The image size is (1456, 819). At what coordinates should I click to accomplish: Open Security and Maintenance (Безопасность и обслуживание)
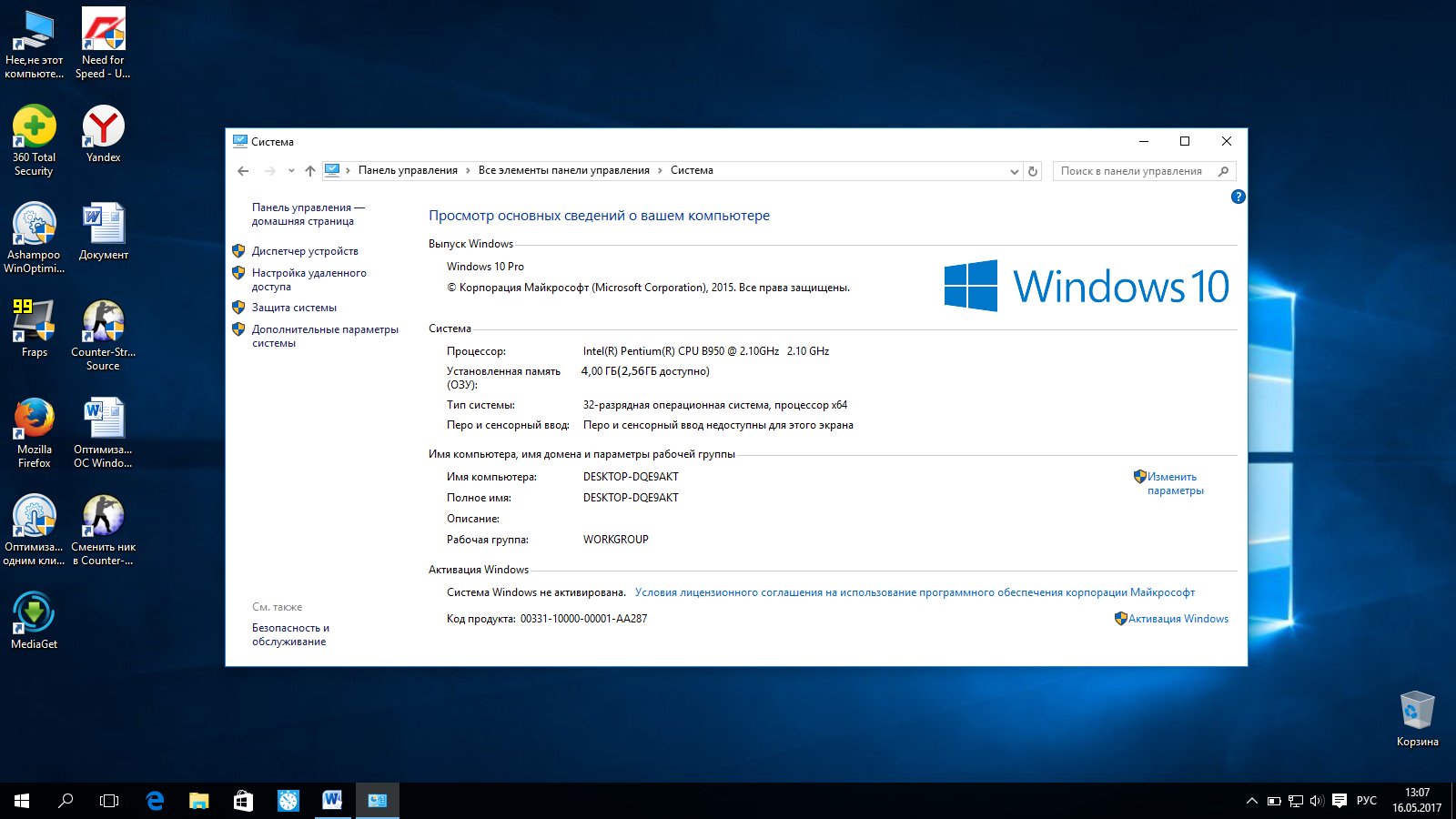coord(290,634)
